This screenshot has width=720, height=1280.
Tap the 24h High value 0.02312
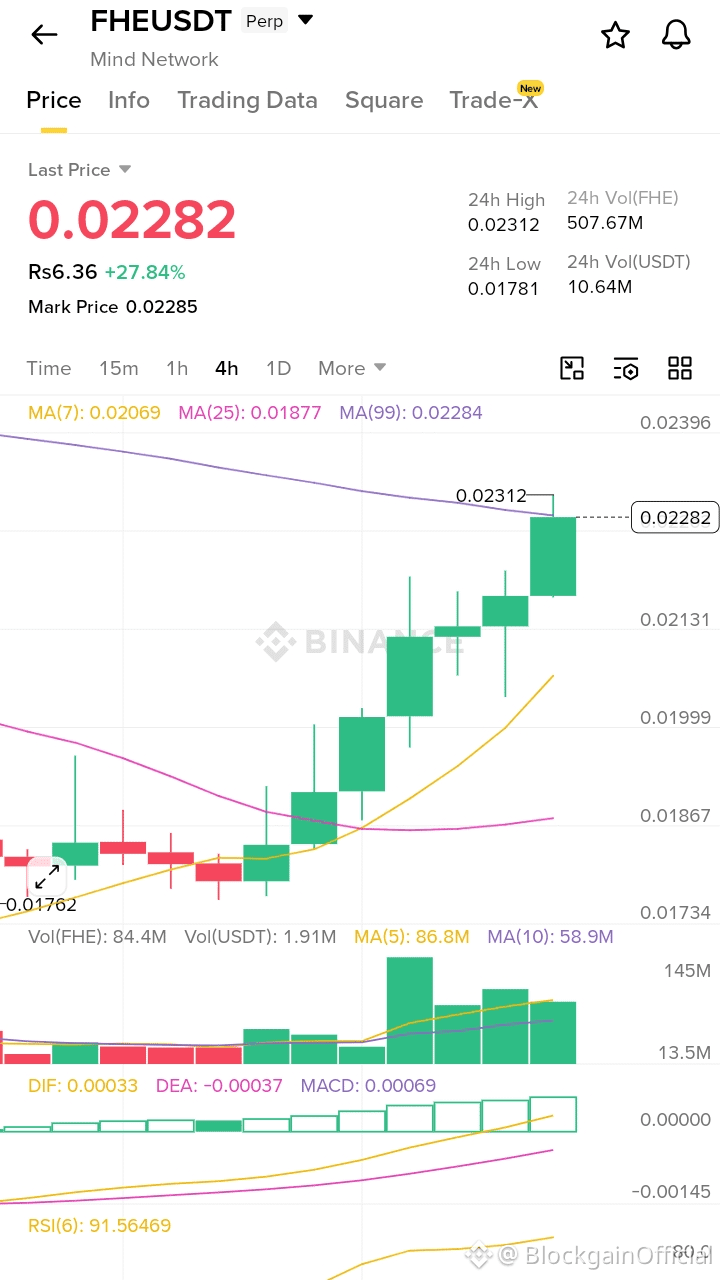pos(504,225)
